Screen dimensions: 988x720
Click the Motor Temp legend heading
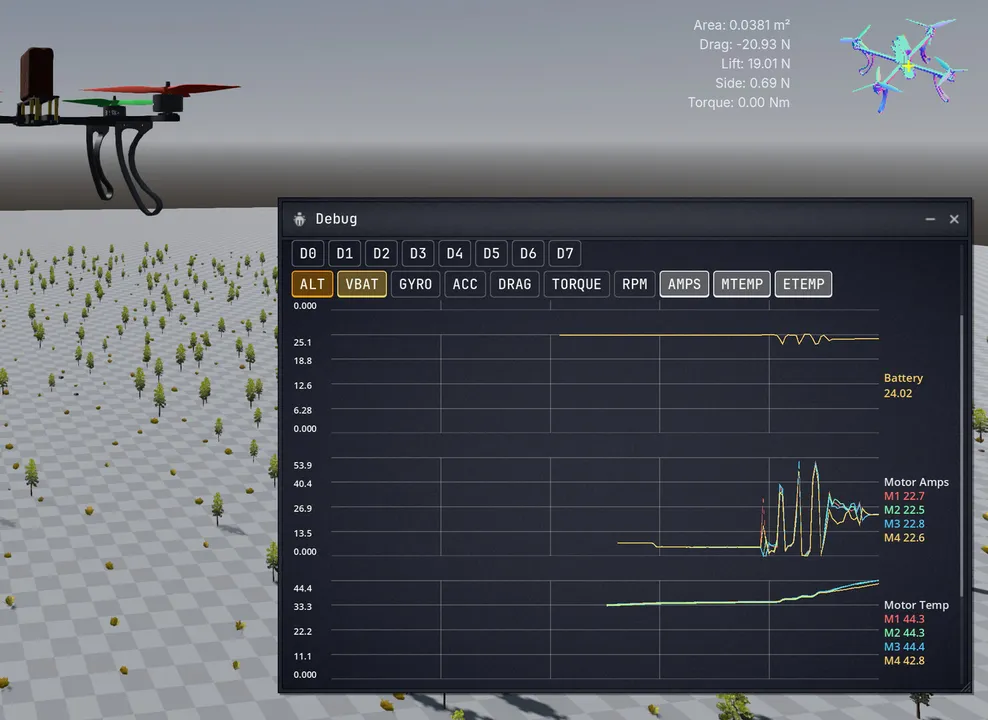[916, 605]
